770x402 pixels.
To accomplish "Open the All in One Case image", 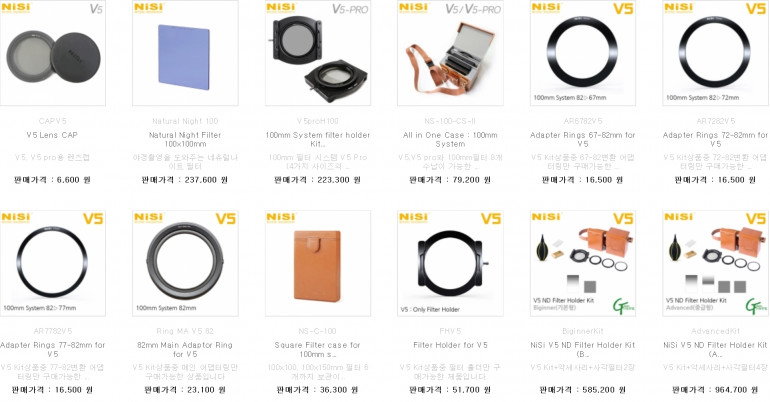I will (450, 53).
